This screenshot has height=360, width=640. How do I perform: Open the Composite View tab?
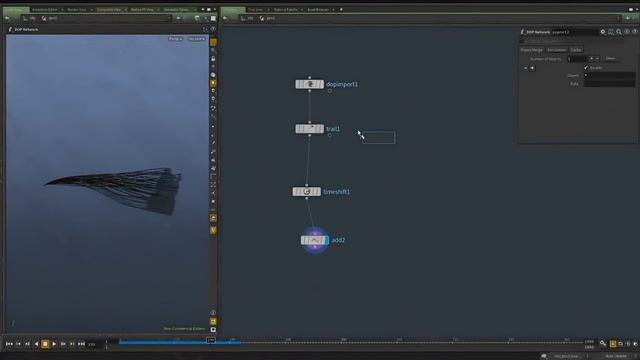tap(109, 9)
